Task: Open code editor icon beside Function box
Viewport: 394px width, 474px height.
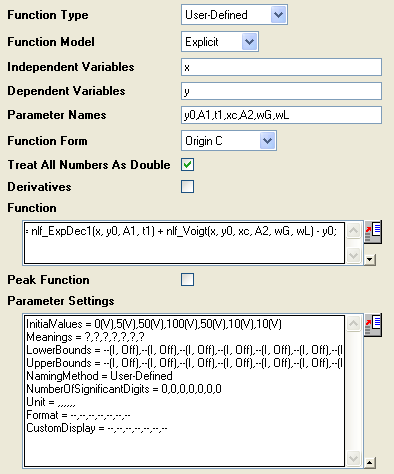Action: click(373, 232)
